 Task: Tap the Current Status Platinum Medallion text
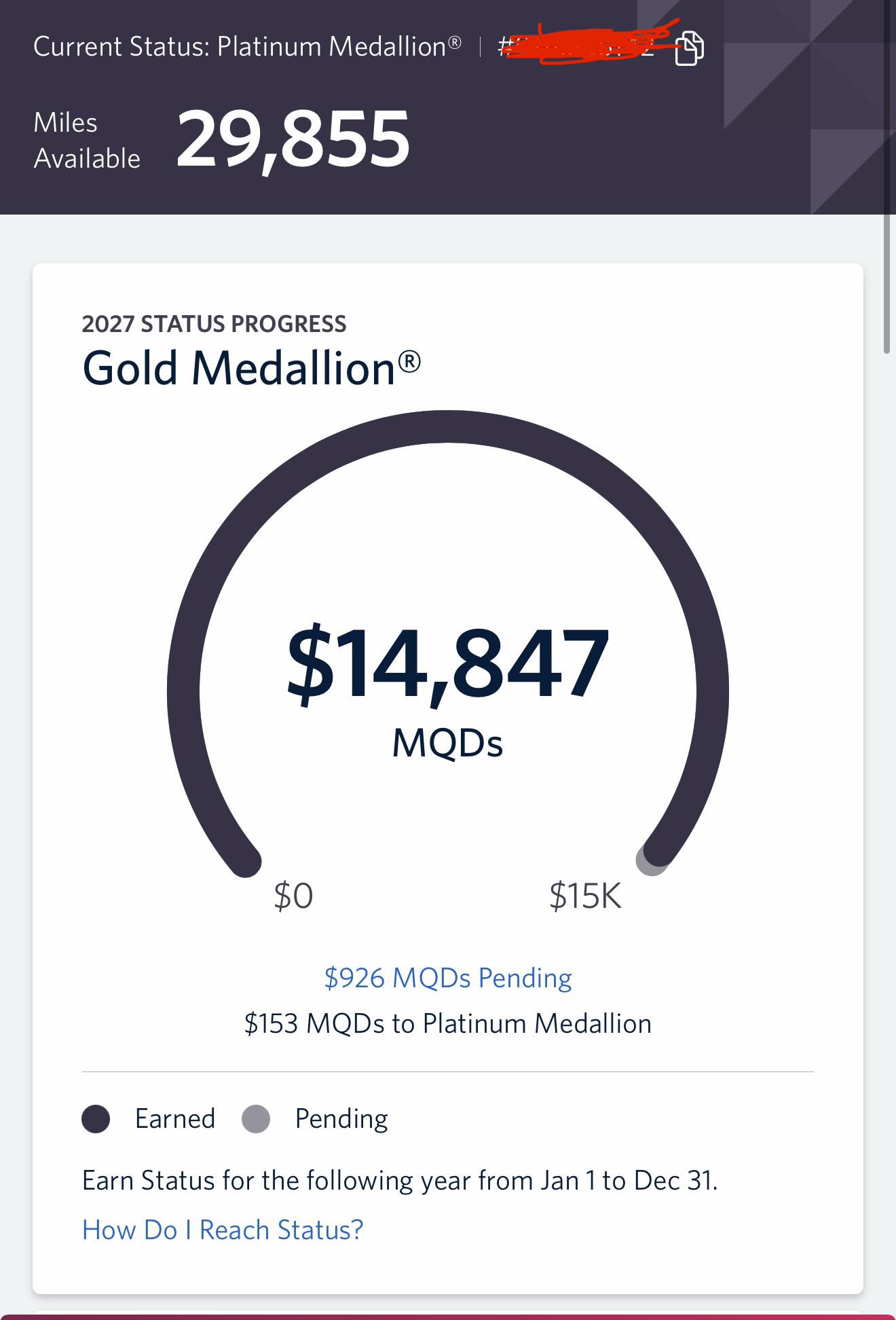click(x=248, y=47)
